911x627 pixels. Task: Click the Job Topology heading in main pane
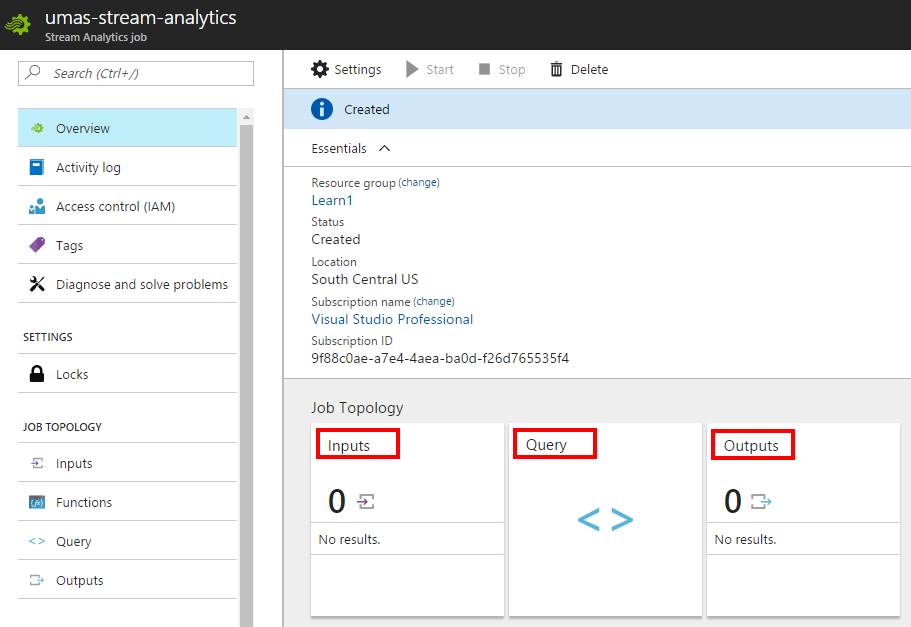tap(357, 408)
